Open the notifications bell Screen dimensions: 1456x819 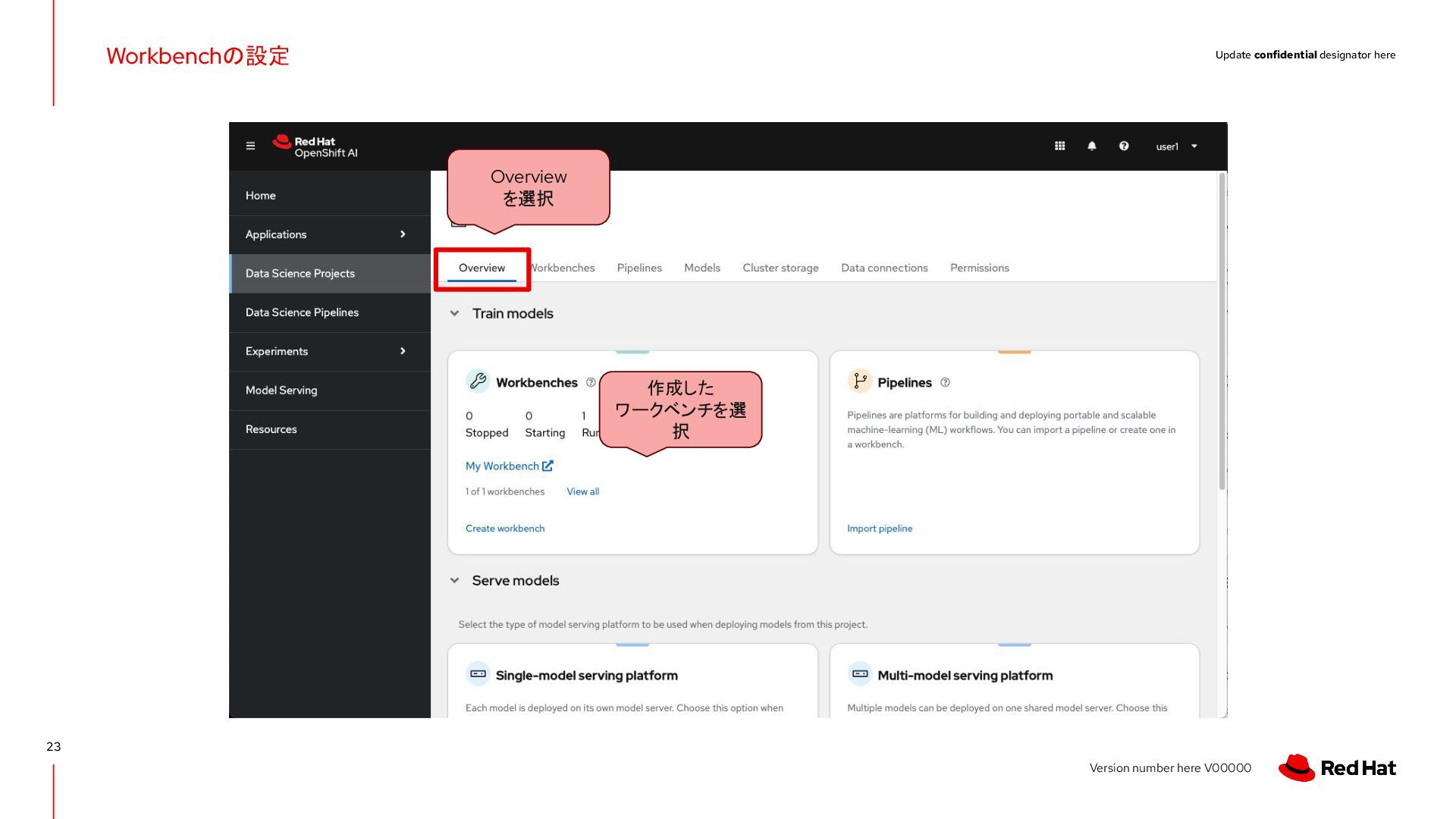click(1092, 146)
